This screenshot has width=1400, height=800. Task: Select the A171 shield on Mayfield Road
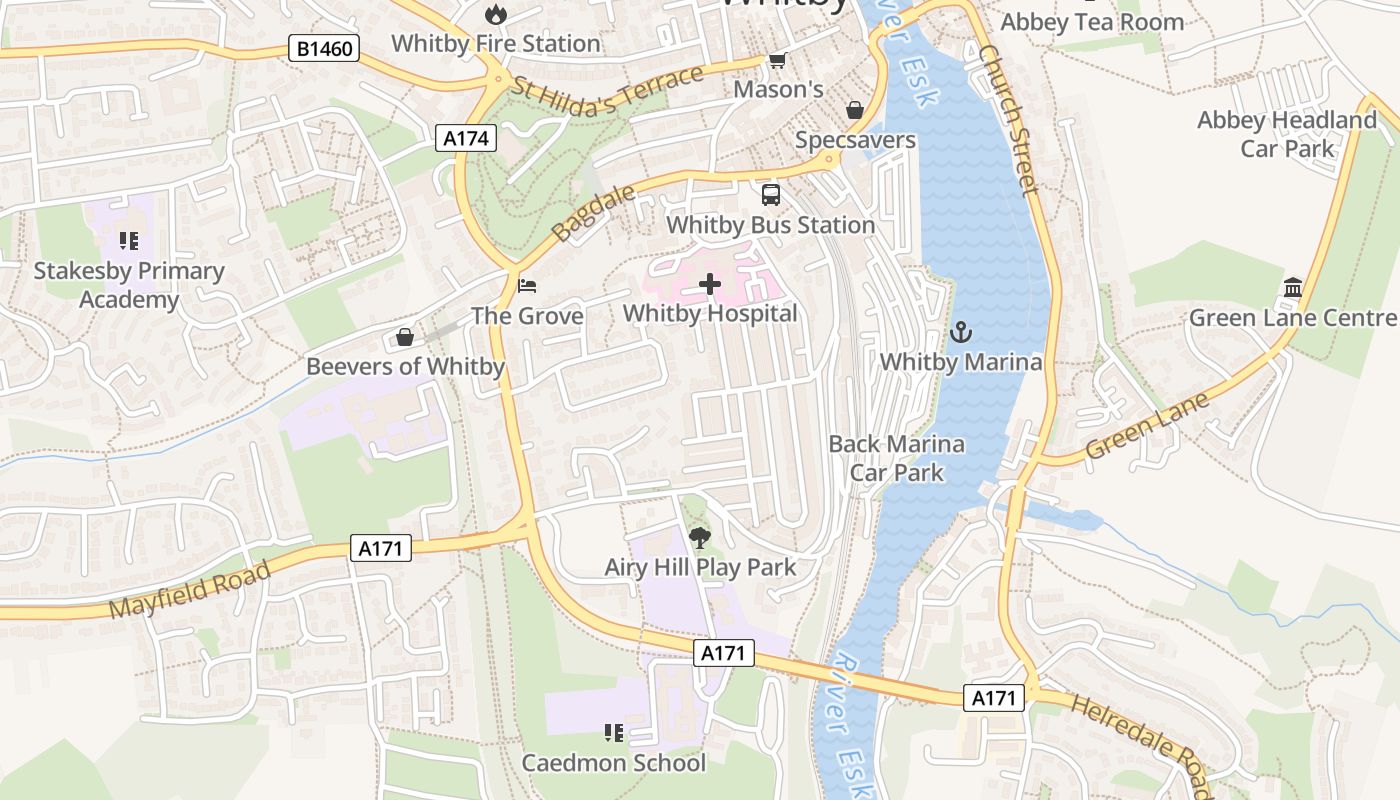[381, 547]
